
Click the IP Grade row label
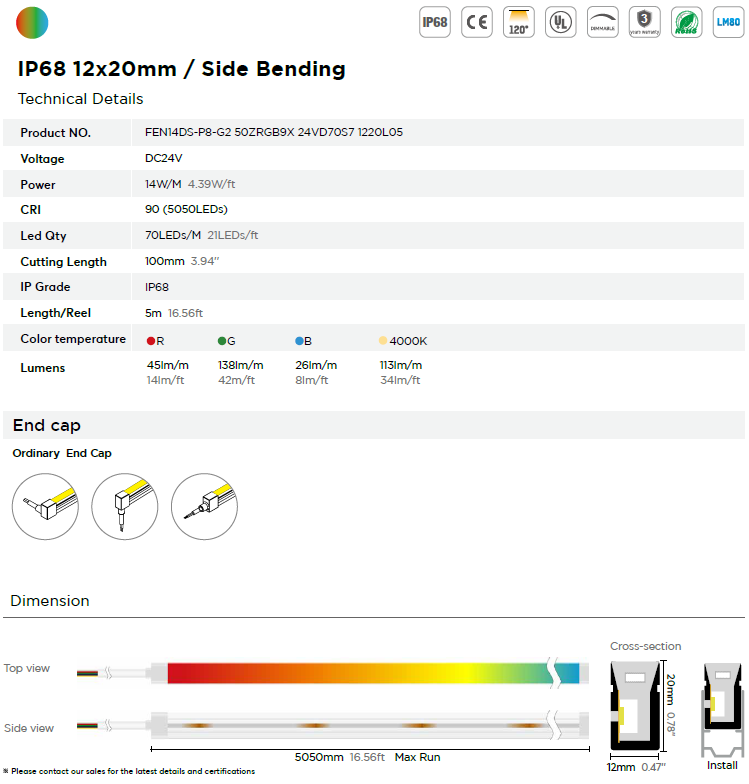(45, 287)
